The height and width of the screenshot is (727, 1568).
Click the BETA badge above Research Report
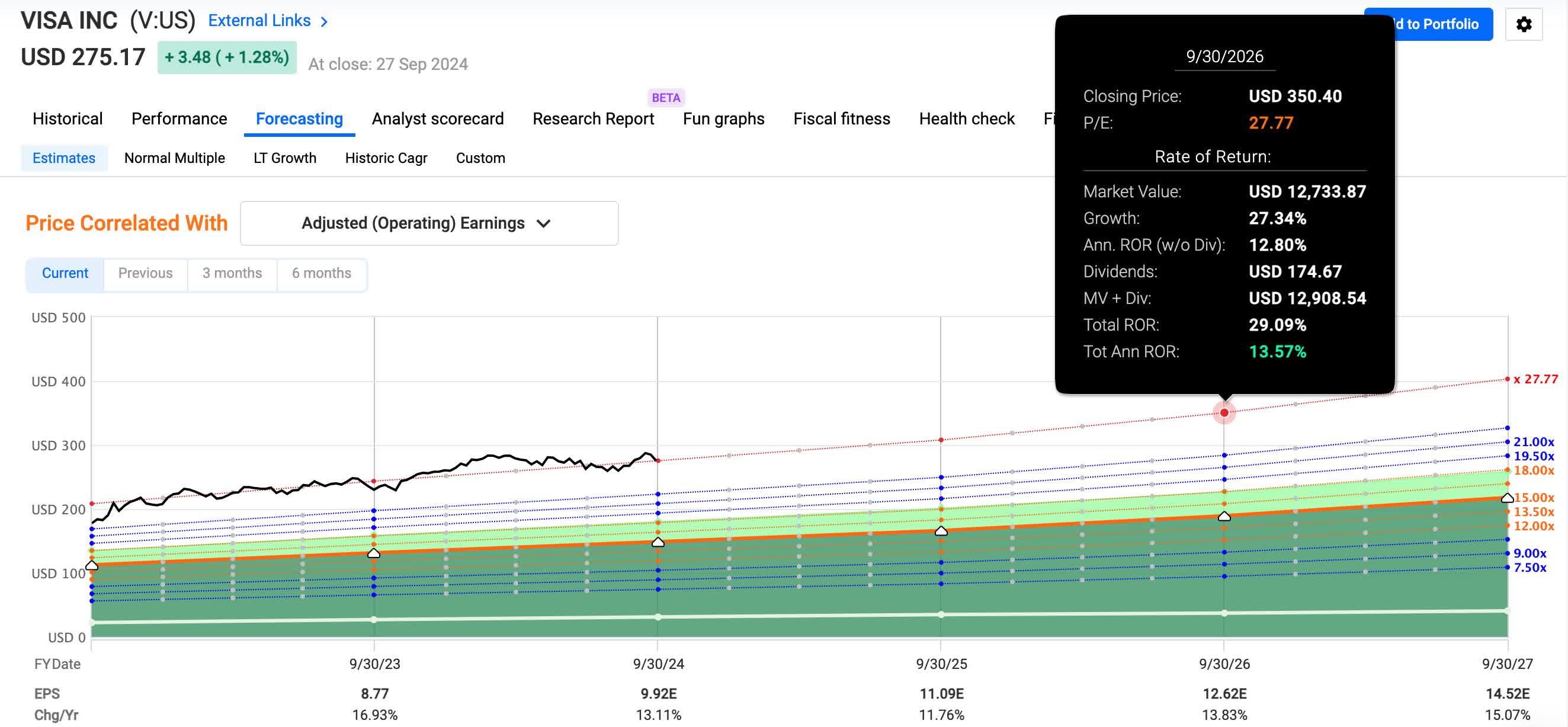pos(665,97)
